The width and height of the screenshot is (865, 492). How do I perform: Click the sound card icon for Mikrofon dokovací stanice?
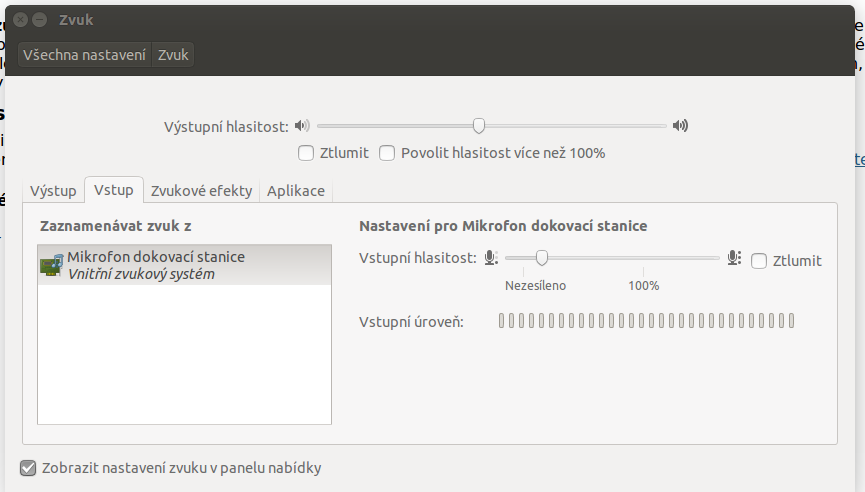pos(51,265)
